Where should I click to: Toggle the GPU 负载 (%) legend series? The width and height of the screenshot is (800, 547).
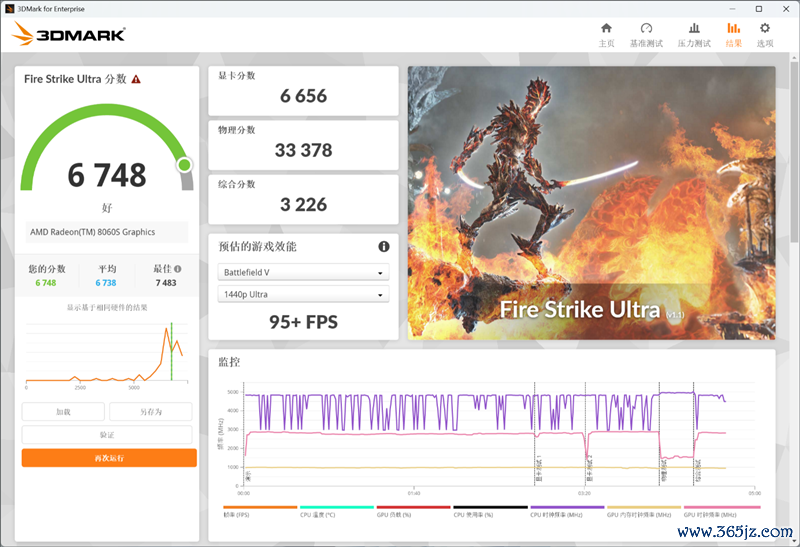[413, 511]
